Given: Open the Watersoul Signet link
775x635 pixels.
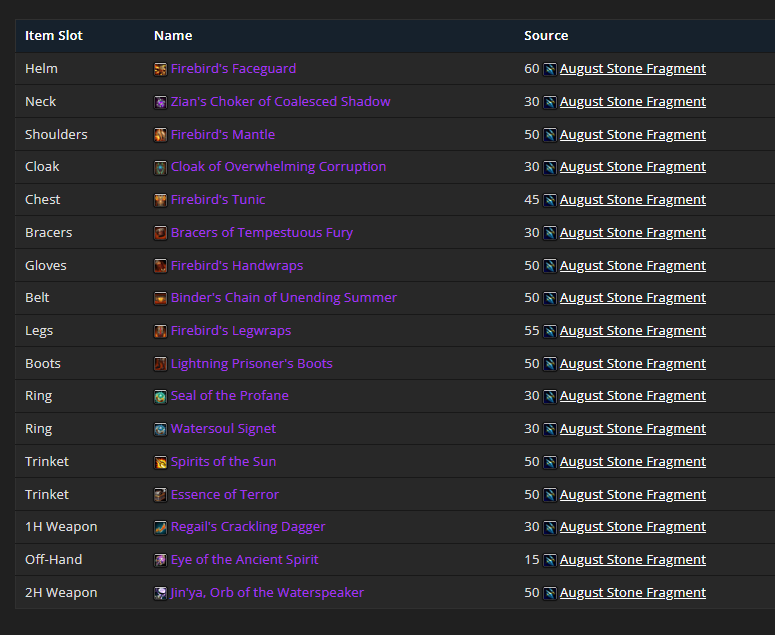Looking at the screenshot, I should pos(223,428).
